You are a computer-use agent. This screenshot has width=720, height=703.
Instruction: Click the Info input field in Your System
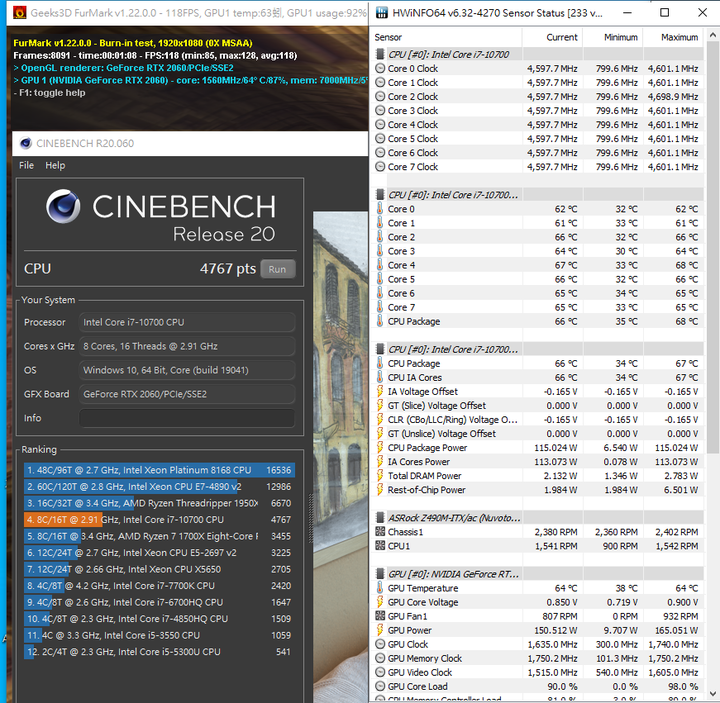click(187, 418)
